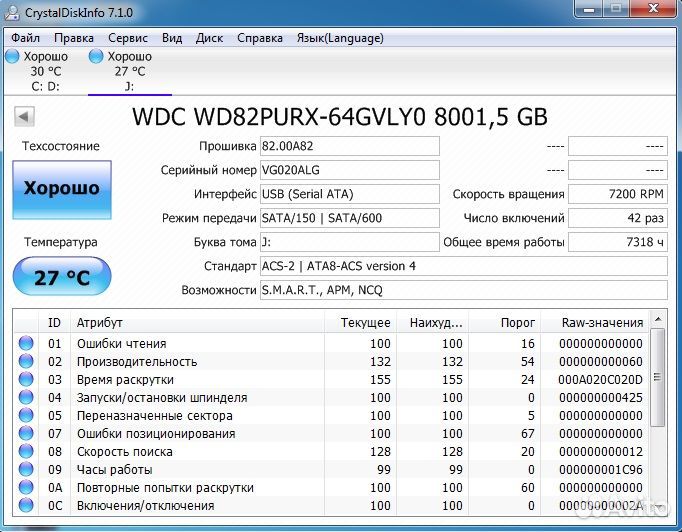This screenshot has width=682, height=532.
Task: Click status orb for Запуски/остановки шпинделя row
Action: 26,397
